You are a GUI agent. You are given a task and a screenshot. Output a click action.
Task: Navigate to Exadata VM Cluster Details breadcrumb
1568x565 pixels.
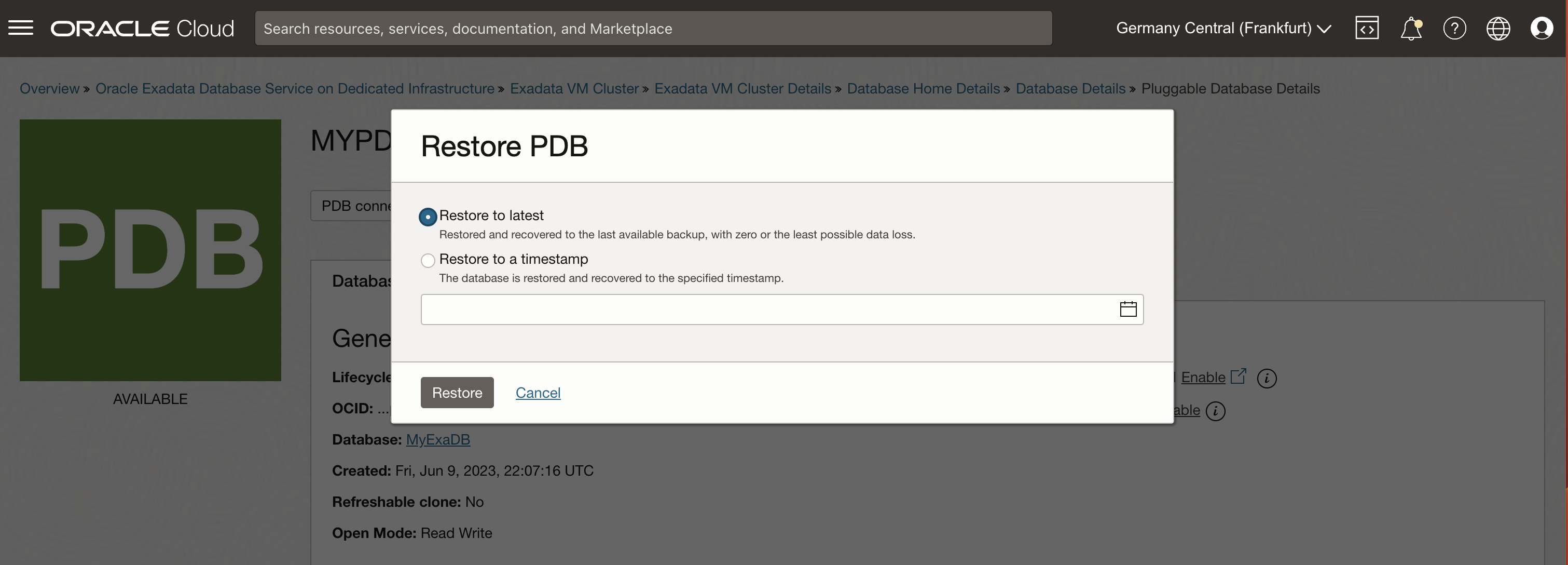tap(742, 88)
